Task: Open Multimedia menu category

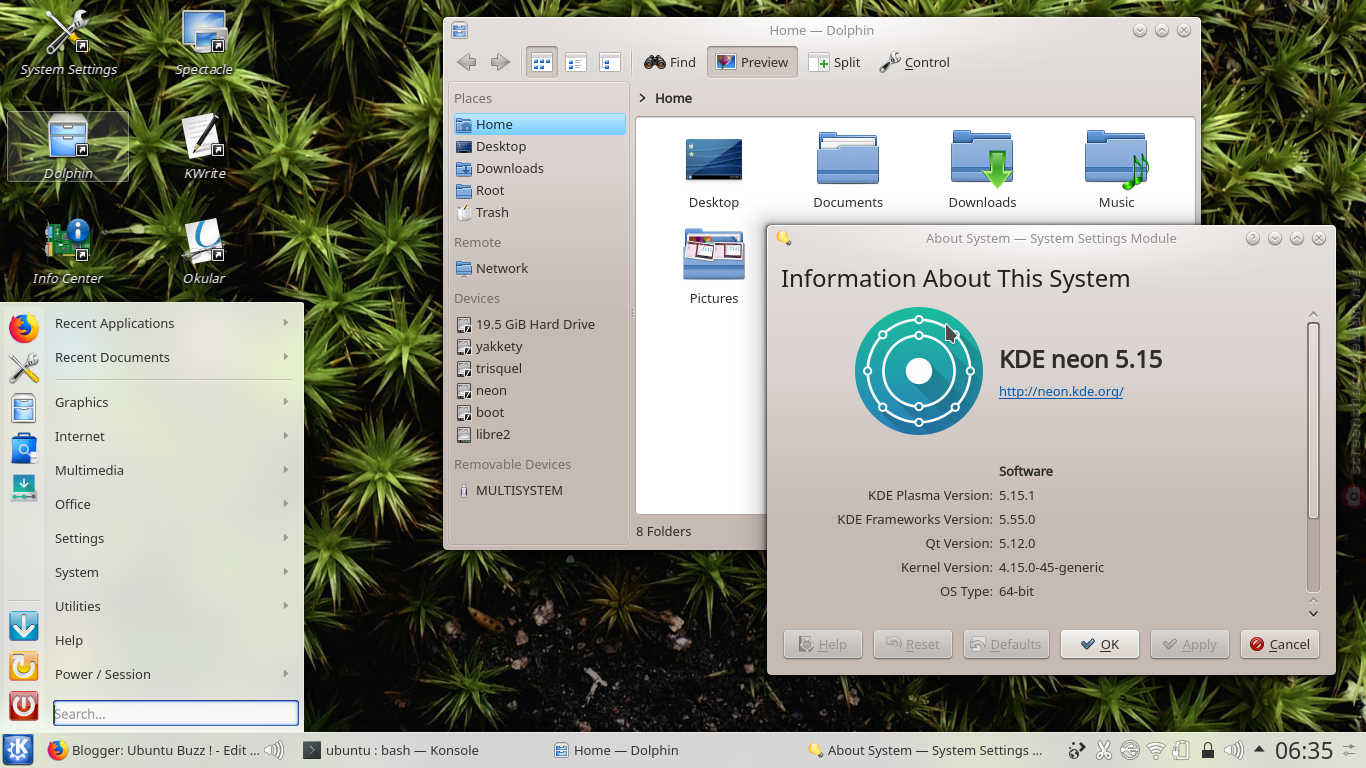Action: pos(174,470)
